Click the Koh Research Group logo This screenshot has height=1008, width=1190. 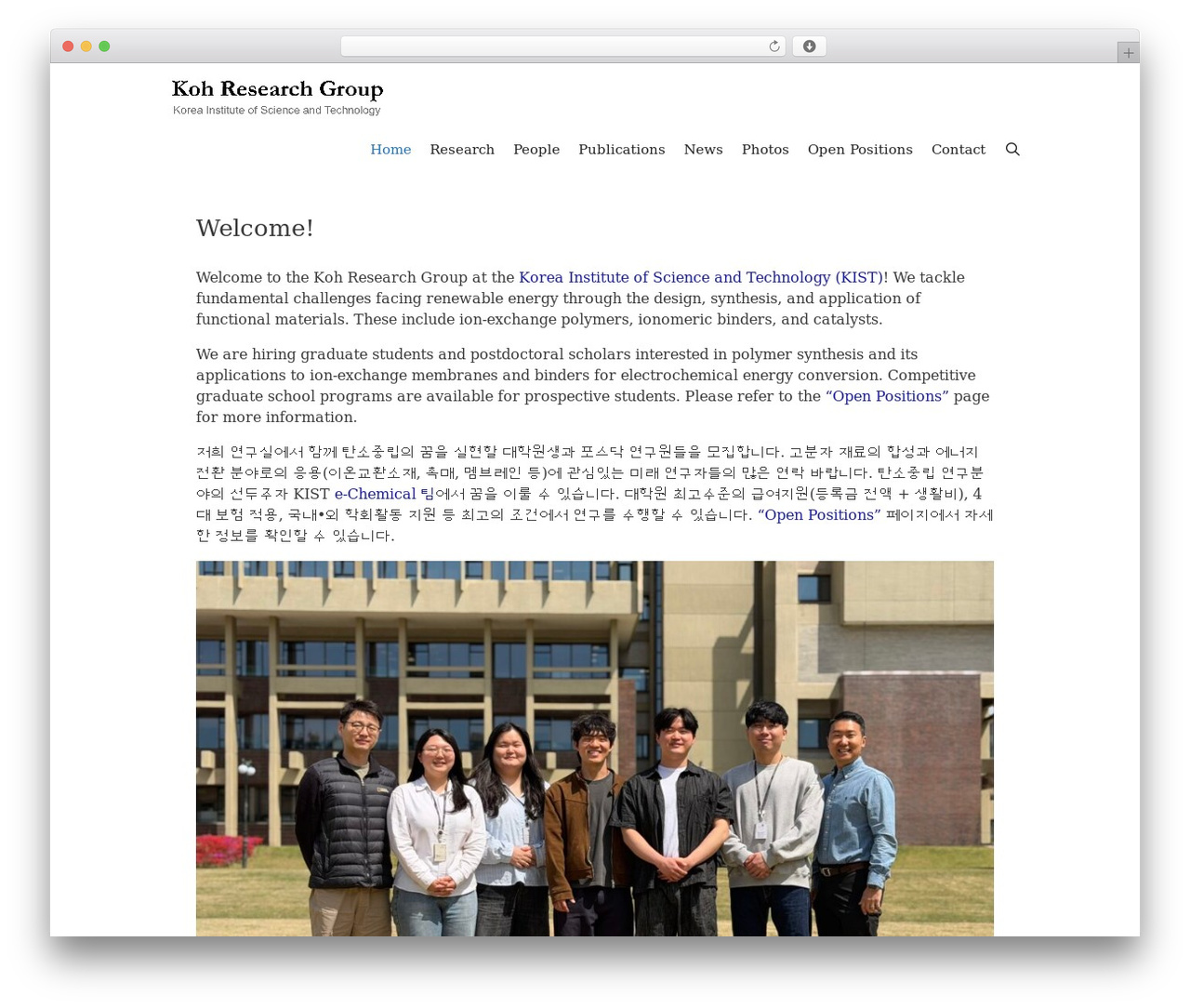pyautogui.click(x=277, y=89)
